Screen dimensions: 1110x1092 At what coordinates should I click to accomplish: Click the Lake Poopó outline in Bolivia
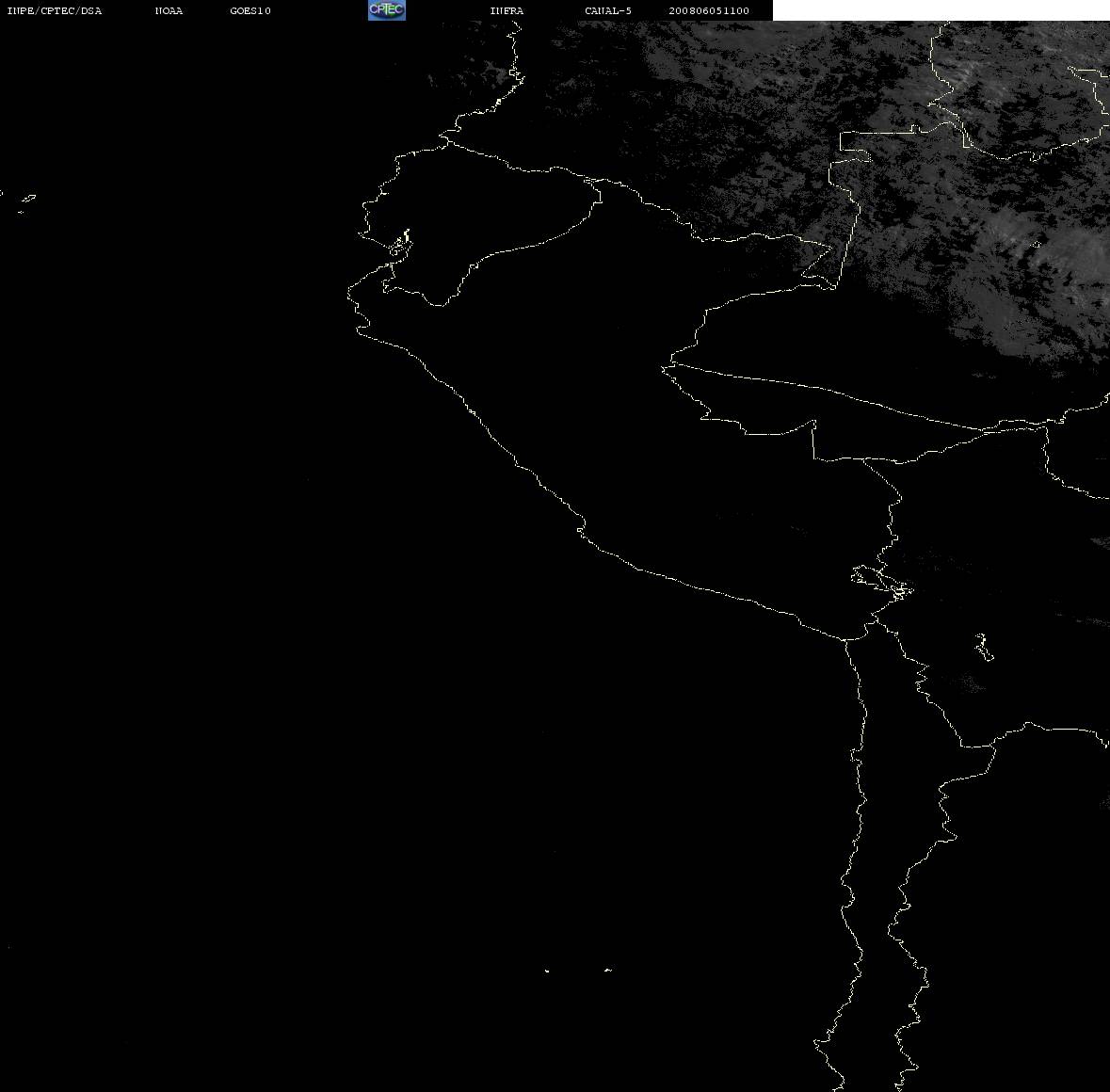983,647
